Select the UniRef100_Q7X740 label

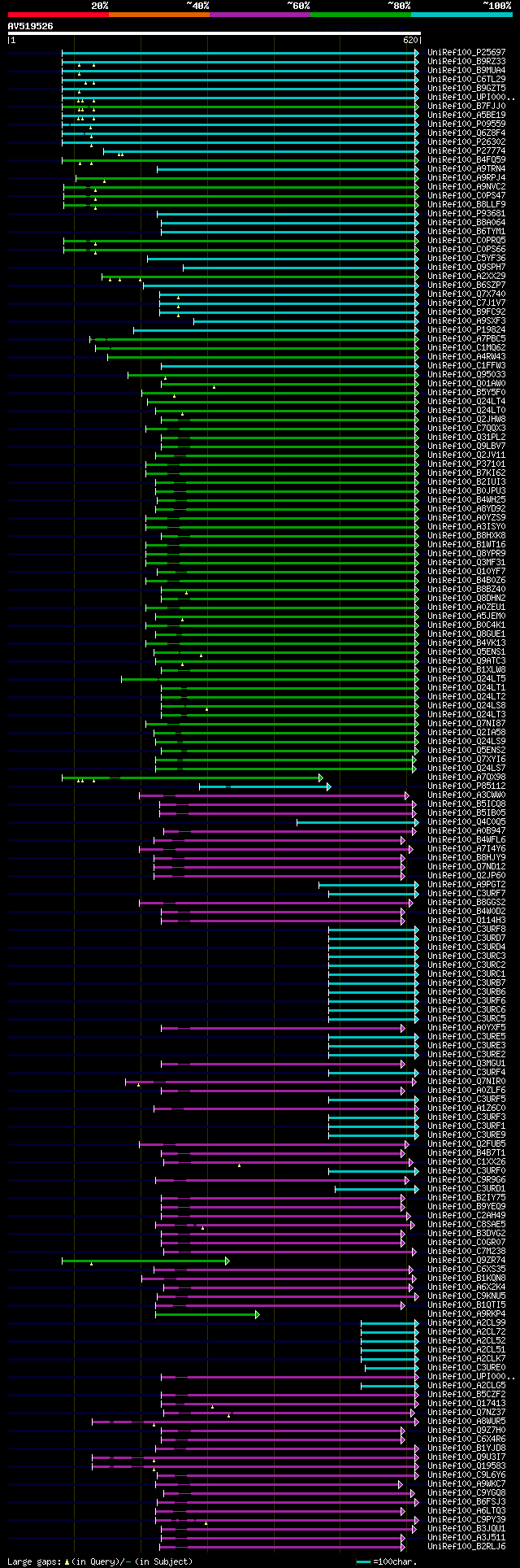click(x=466, y=294)
